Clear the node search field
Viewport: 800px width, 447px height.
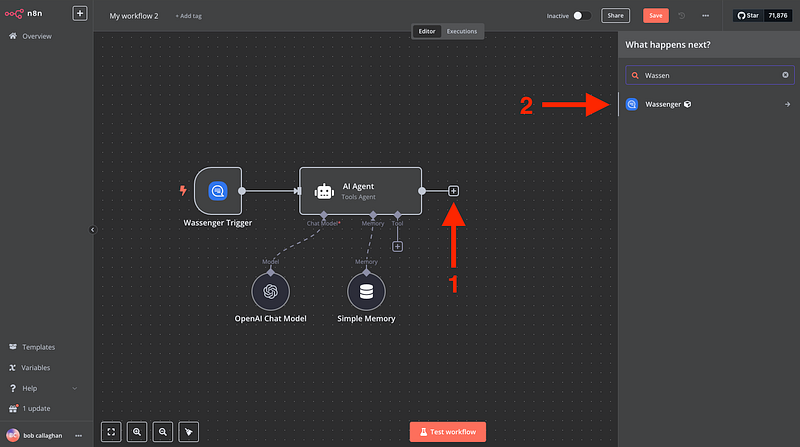coord(785,75)
